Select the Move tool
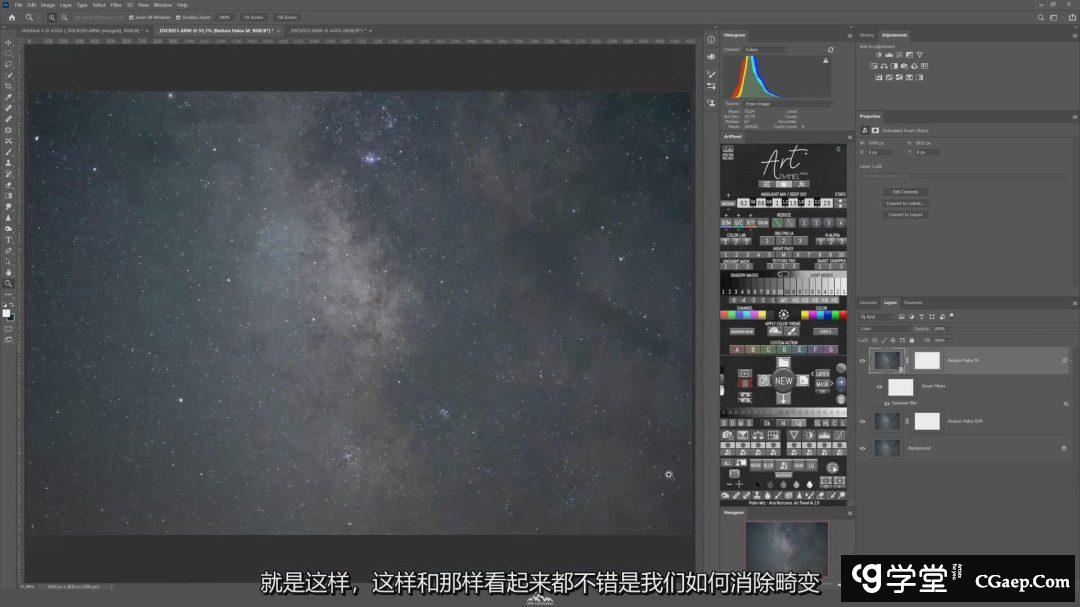This screenshot has height=607, width=1080. coord(9,42)
